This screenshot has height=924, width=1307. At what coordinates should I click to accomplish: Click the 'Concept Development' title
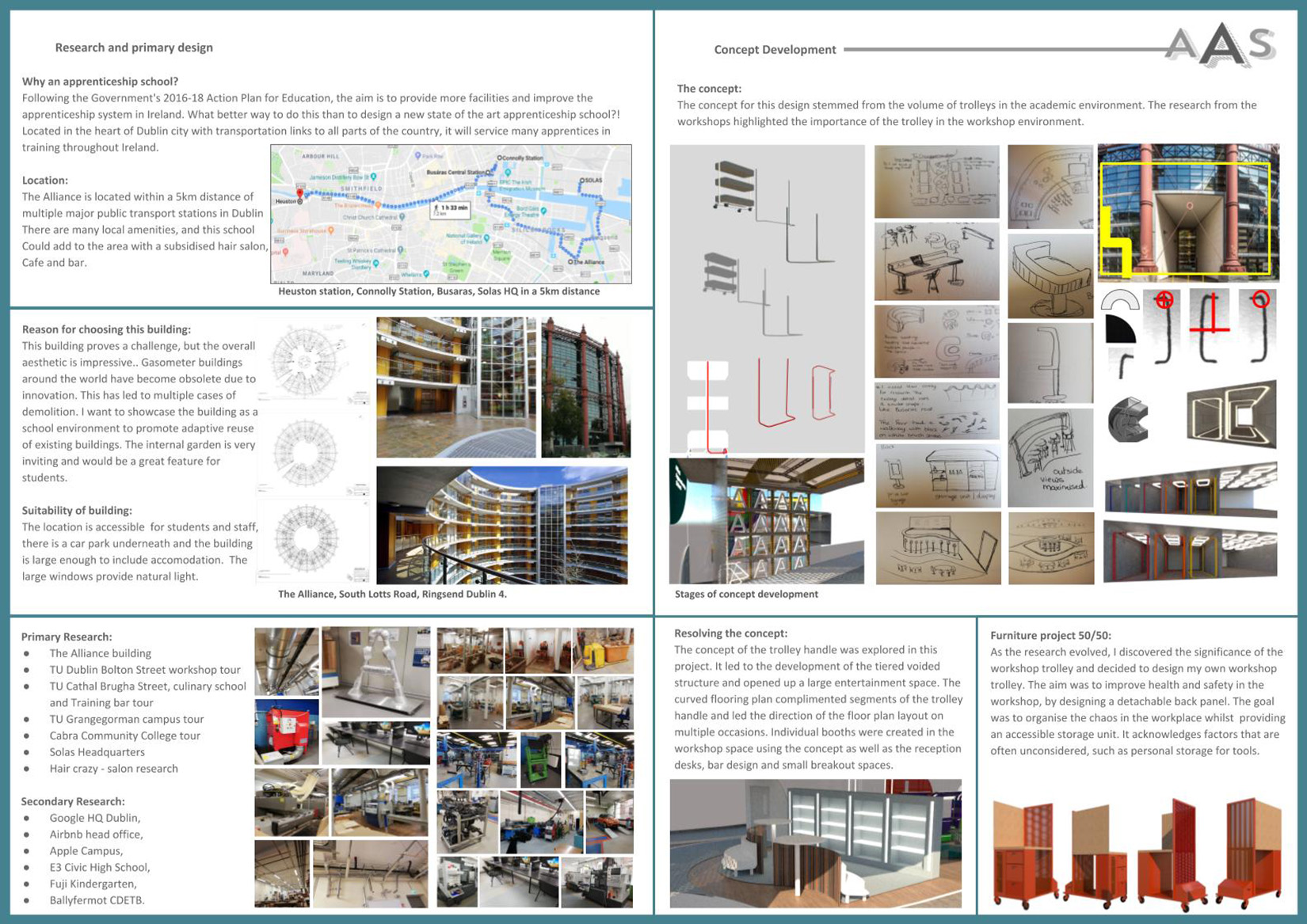click(775, 49)
